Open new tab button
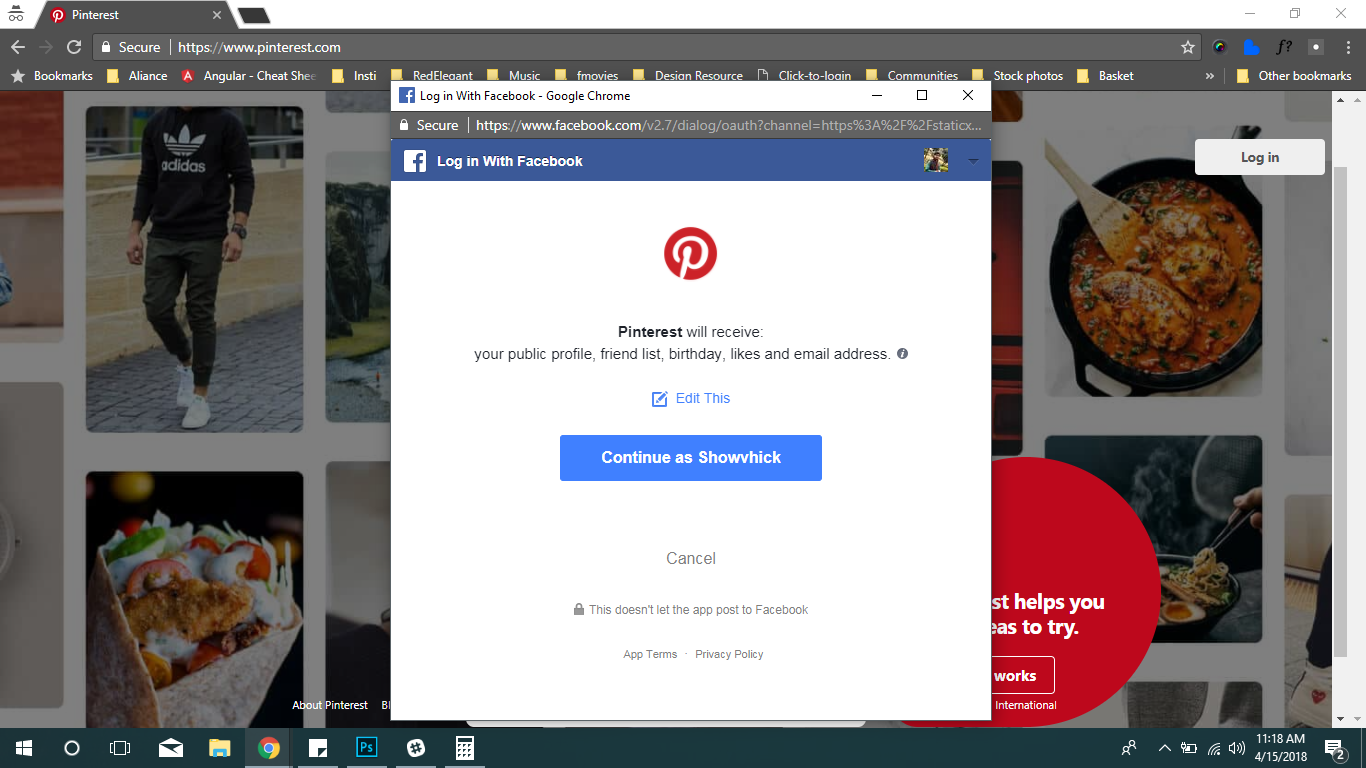Screen dimensions: 1366x768 click(254, 15)
